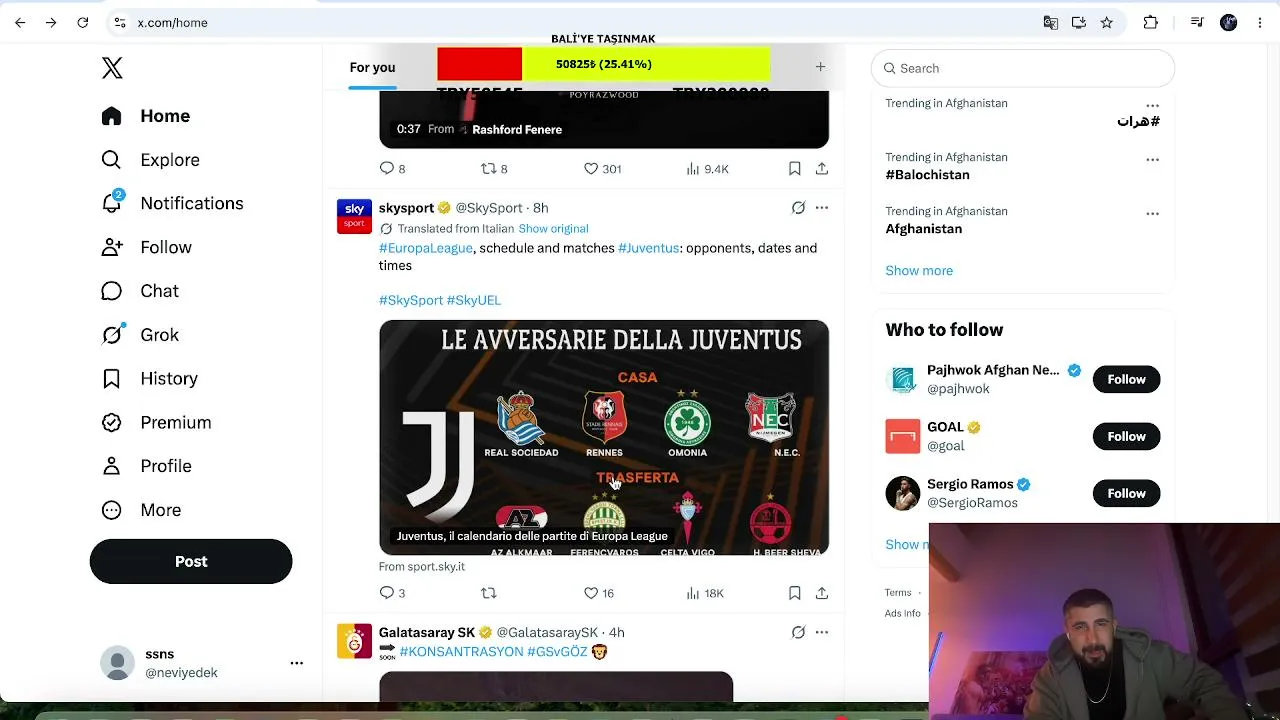Reload the page with browser refresh icon

click(x=83, y=22)
